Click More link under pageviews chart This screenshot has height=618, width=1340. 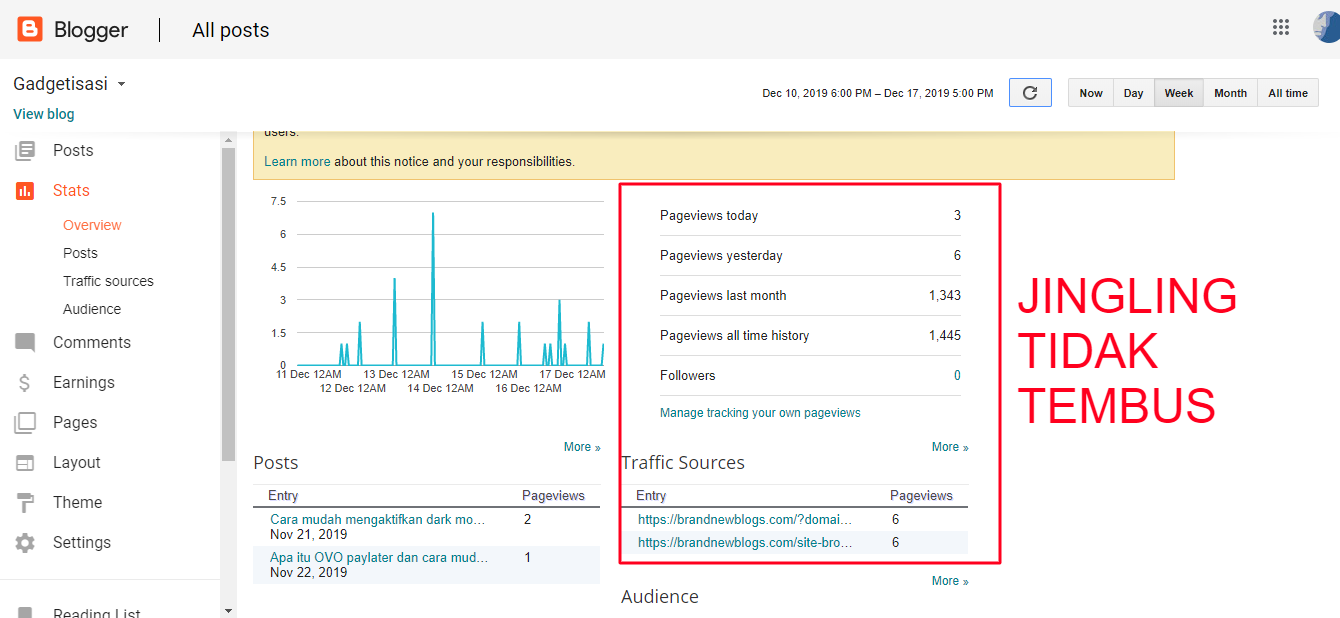(582, 447)
